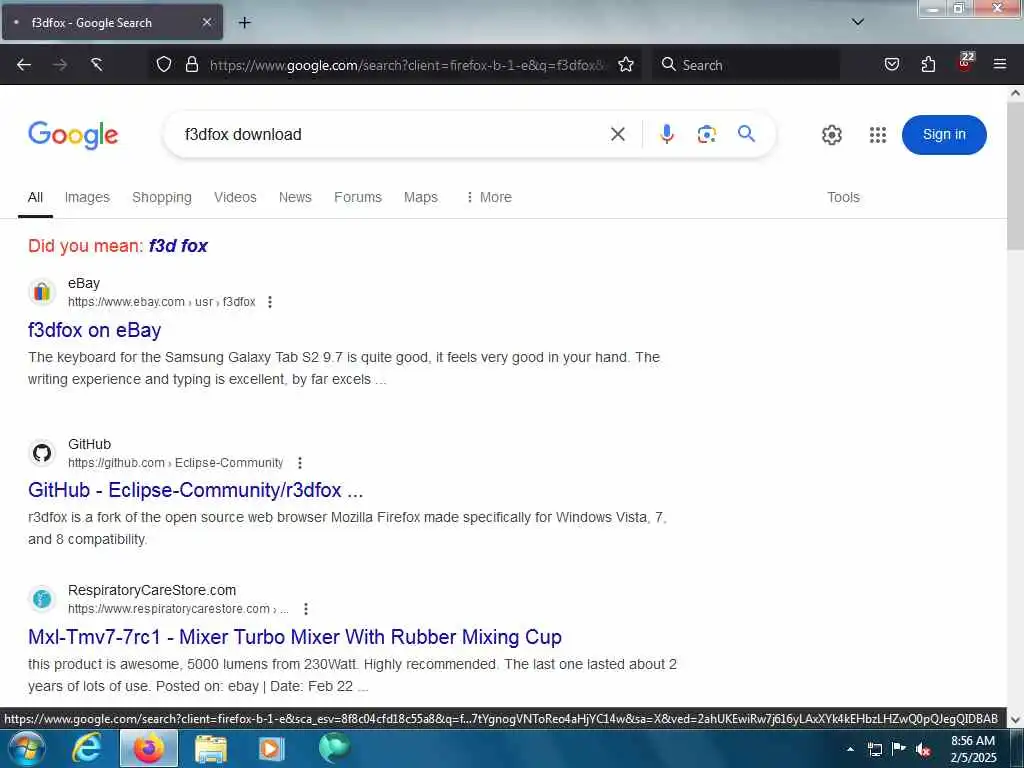1024x768 pixels.
Task: Open Windows Media Player from taskbar
Action: [272, 748]
